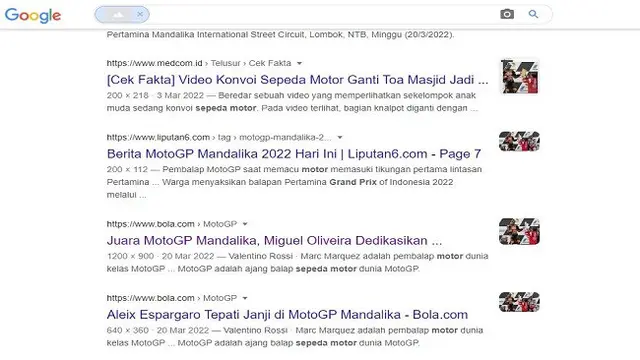640x360 pixels.
Task: Click the Juara MotoGP result thumbnail image
Action: tap(519, 231)
